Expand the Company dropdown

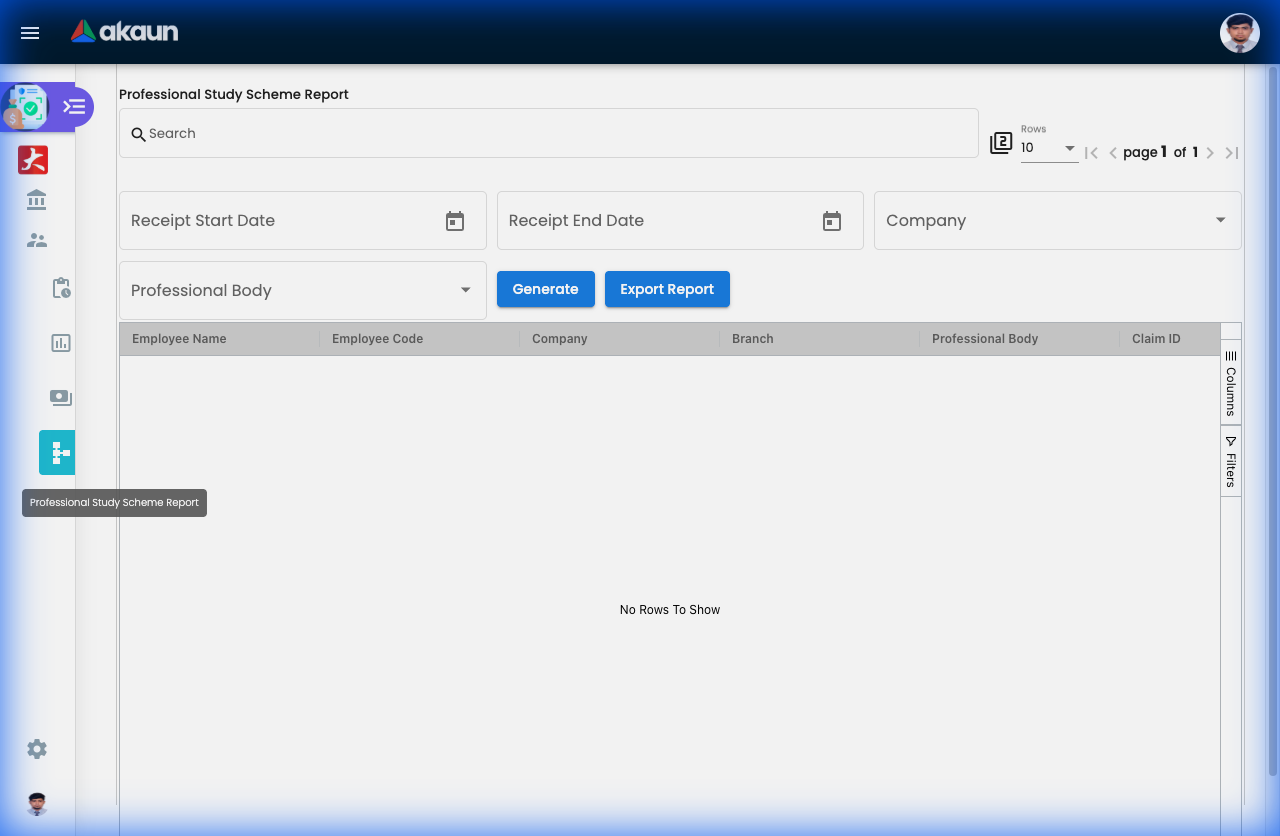(x=1220, y=220)
